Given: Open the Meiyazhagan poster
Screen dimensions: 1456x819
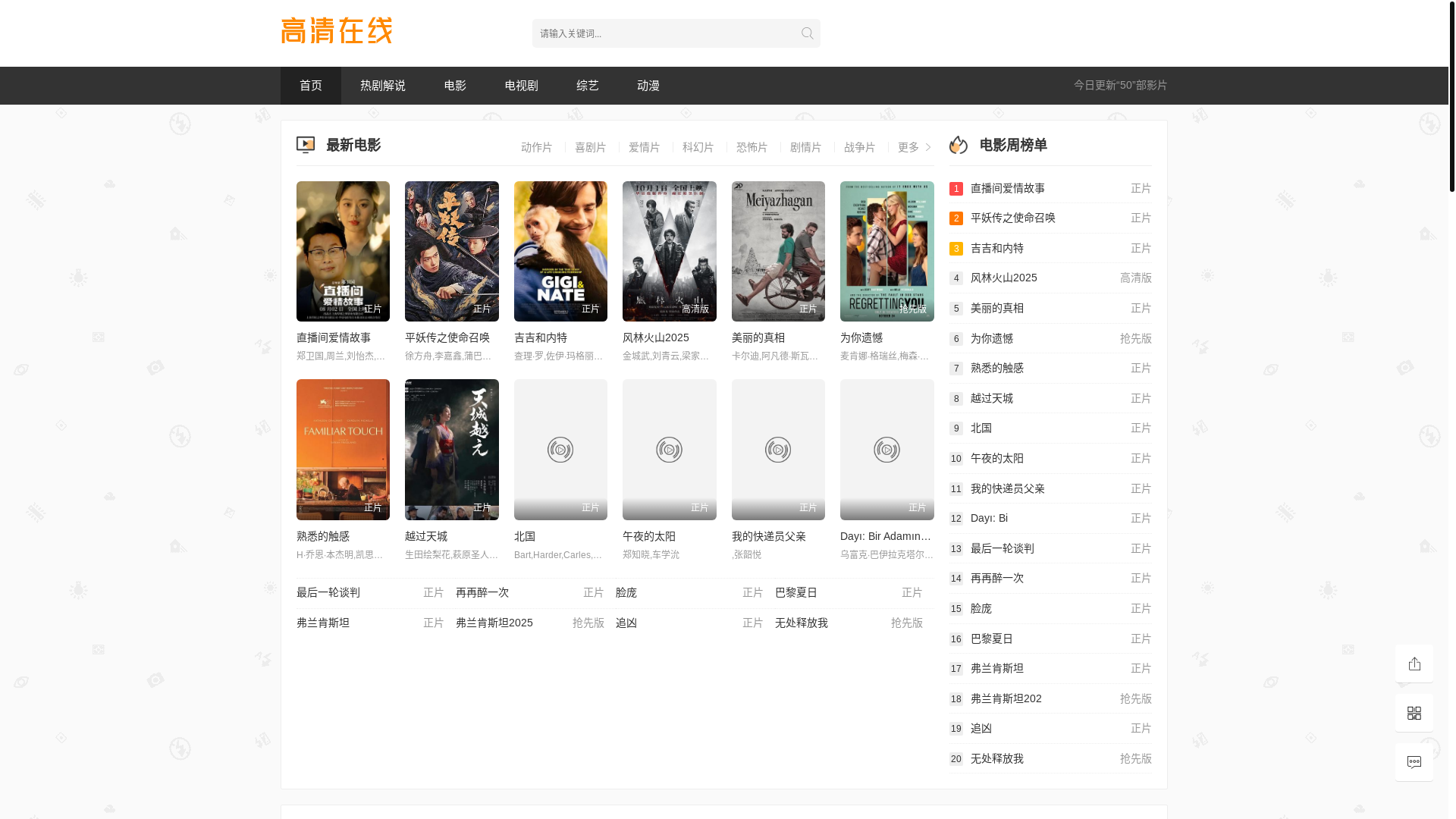Looking at the screenshot, I should pyautogui.click(x=778, y=251).
